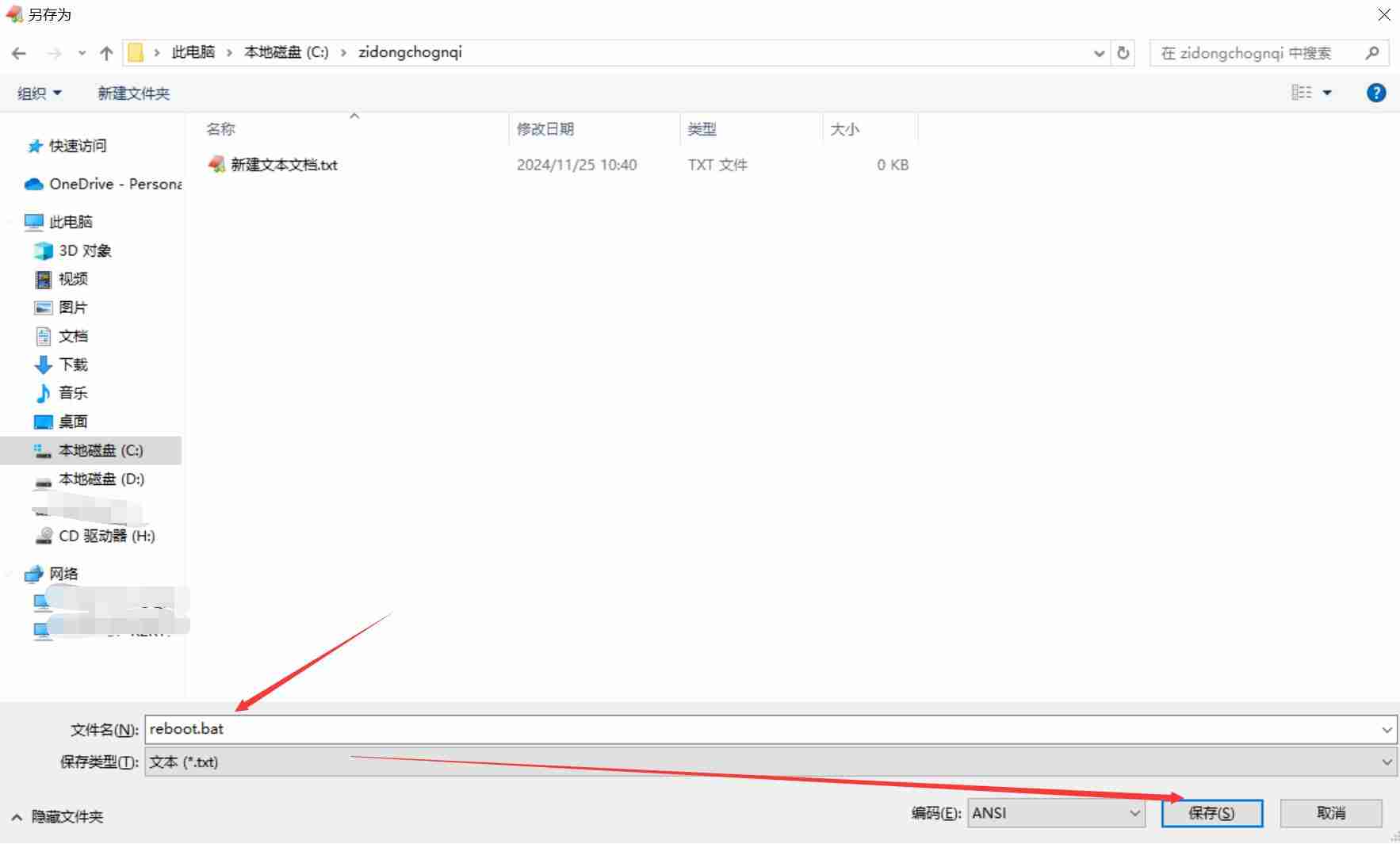Click the back navigation arrow
1400x844 pixels.
[x=19, y=52]
